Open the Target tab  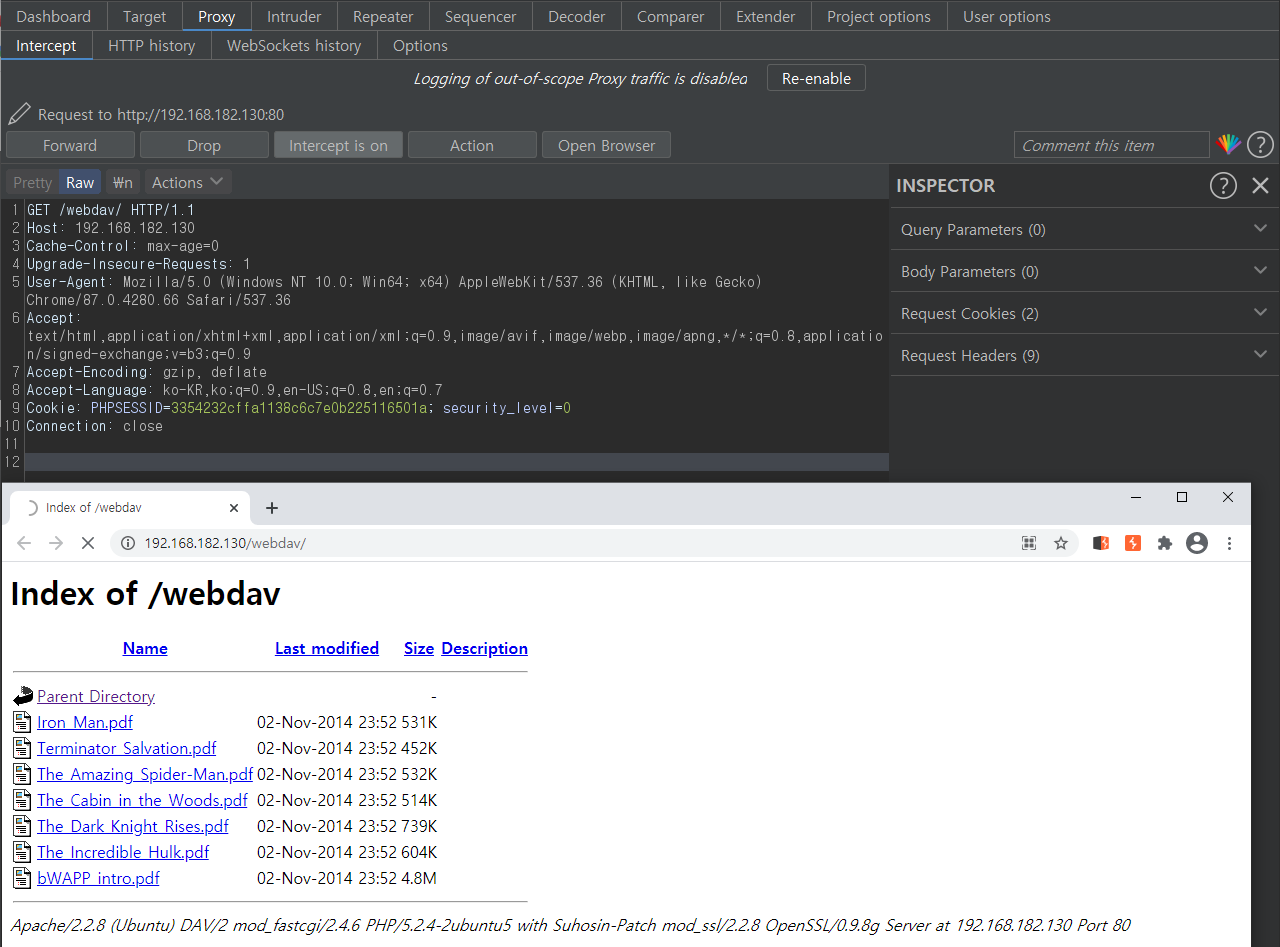pos(145,16)
